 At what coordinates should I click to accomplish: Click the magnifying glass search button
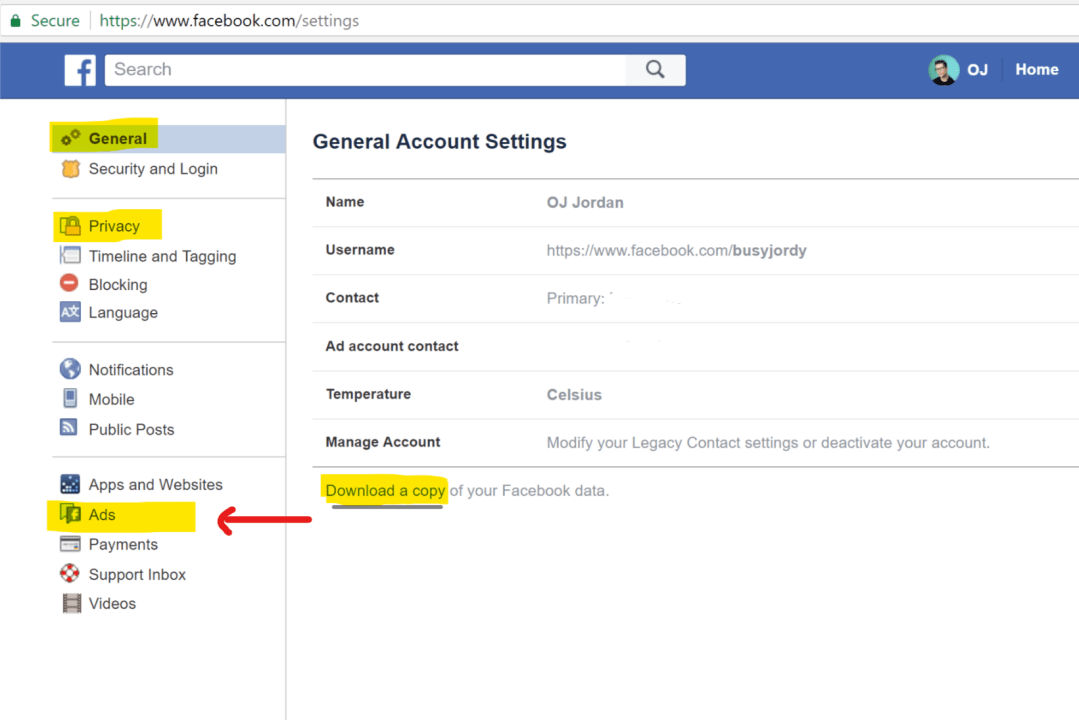point(655,70)
